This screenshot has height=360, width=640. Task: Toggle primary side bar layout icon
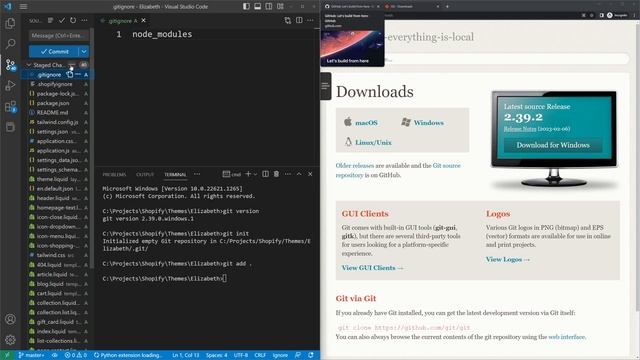246,7
